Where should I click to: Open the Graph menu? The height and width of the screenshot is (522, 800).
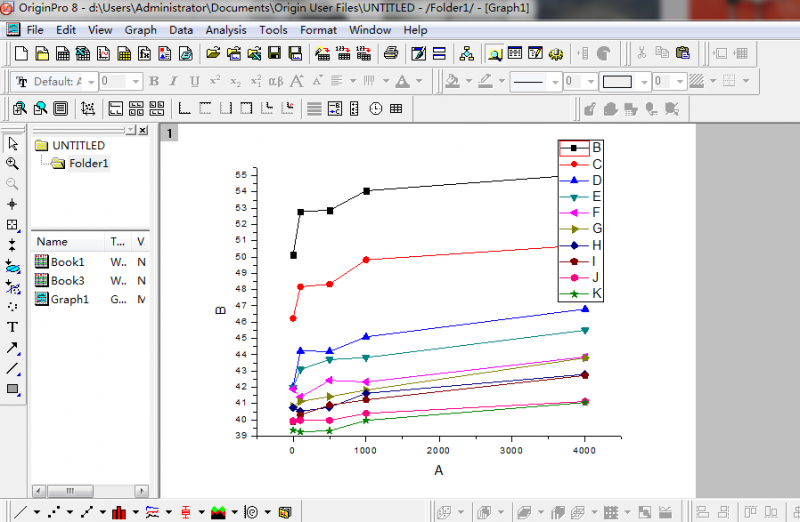(140, 30)
